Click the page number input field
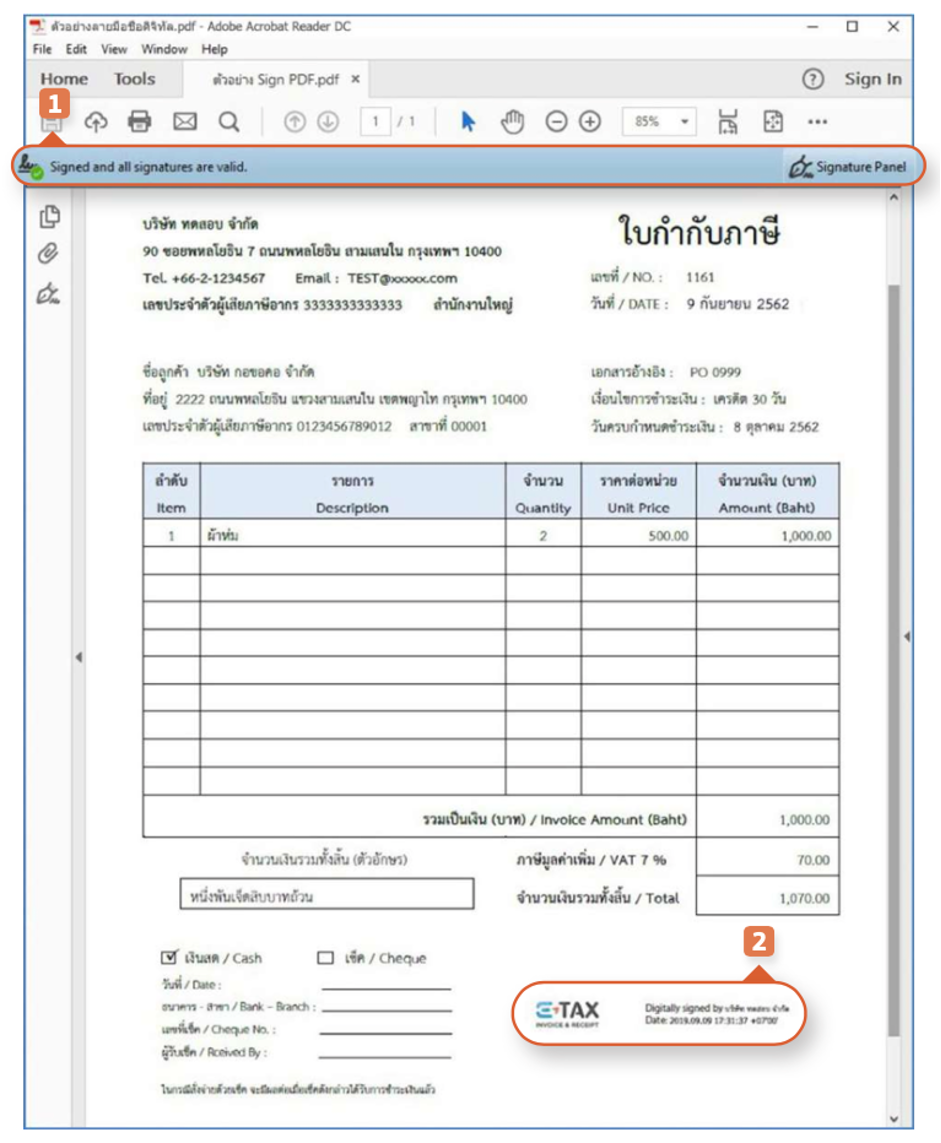This screenshot has width=941, height=1143. 376,122
